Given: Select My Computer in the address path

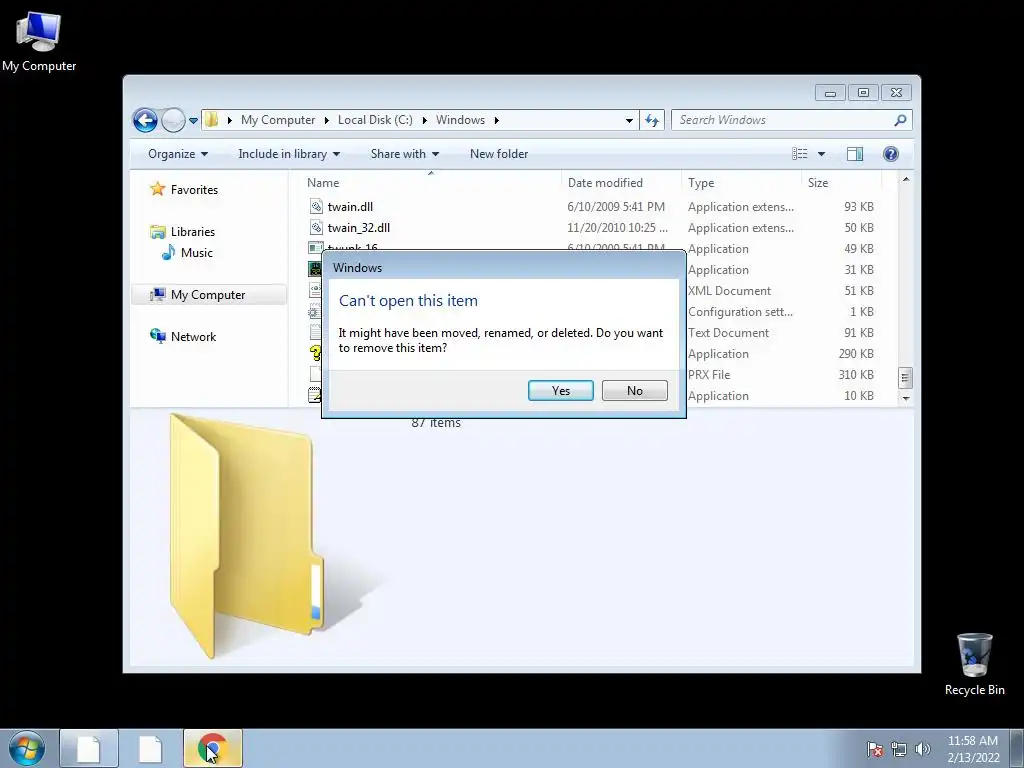Looking at the screenshot, I should click(278, 120).
